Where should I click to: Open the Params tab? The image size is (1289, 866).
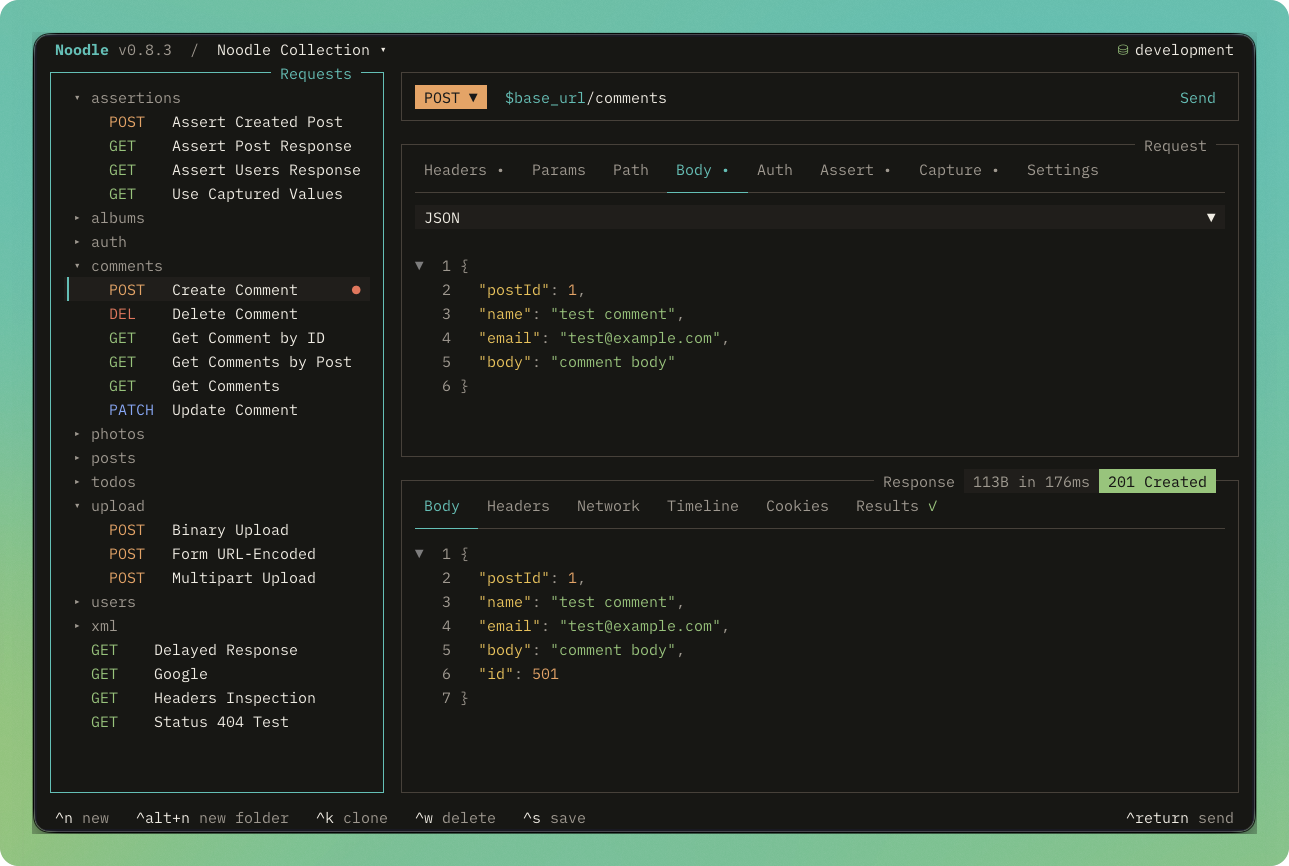(x=558, y=170)
